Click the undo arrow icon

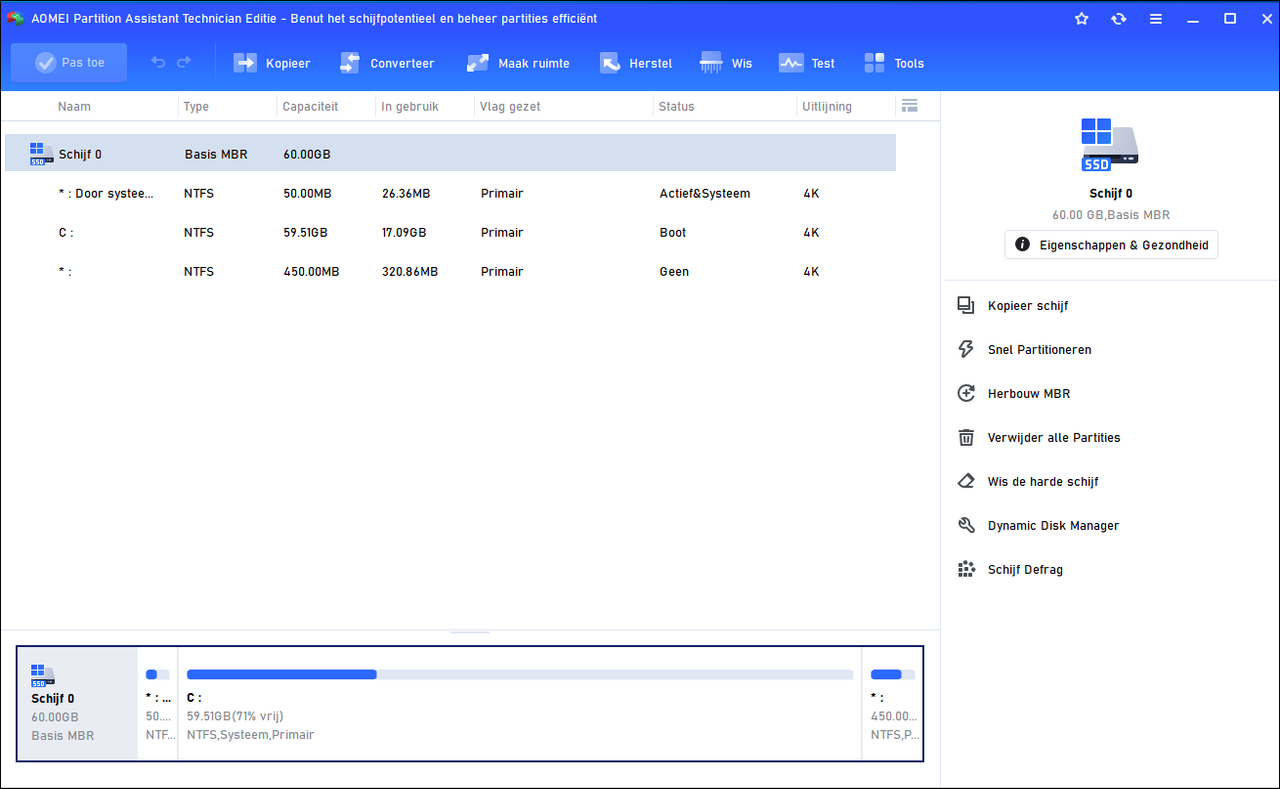pos(158,62)
